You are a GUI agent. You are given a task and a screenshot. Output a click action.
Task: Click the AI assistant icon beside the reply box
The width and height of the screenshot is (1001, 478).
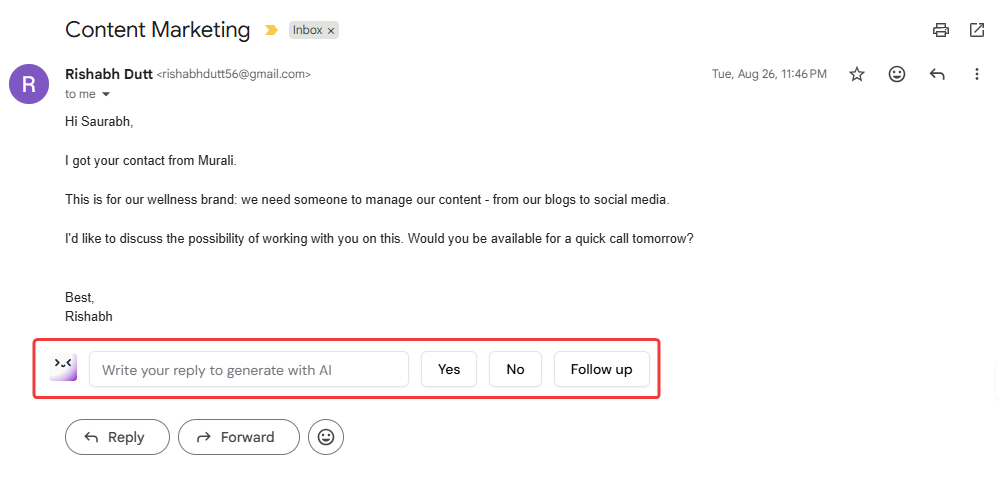coord(63,368)
